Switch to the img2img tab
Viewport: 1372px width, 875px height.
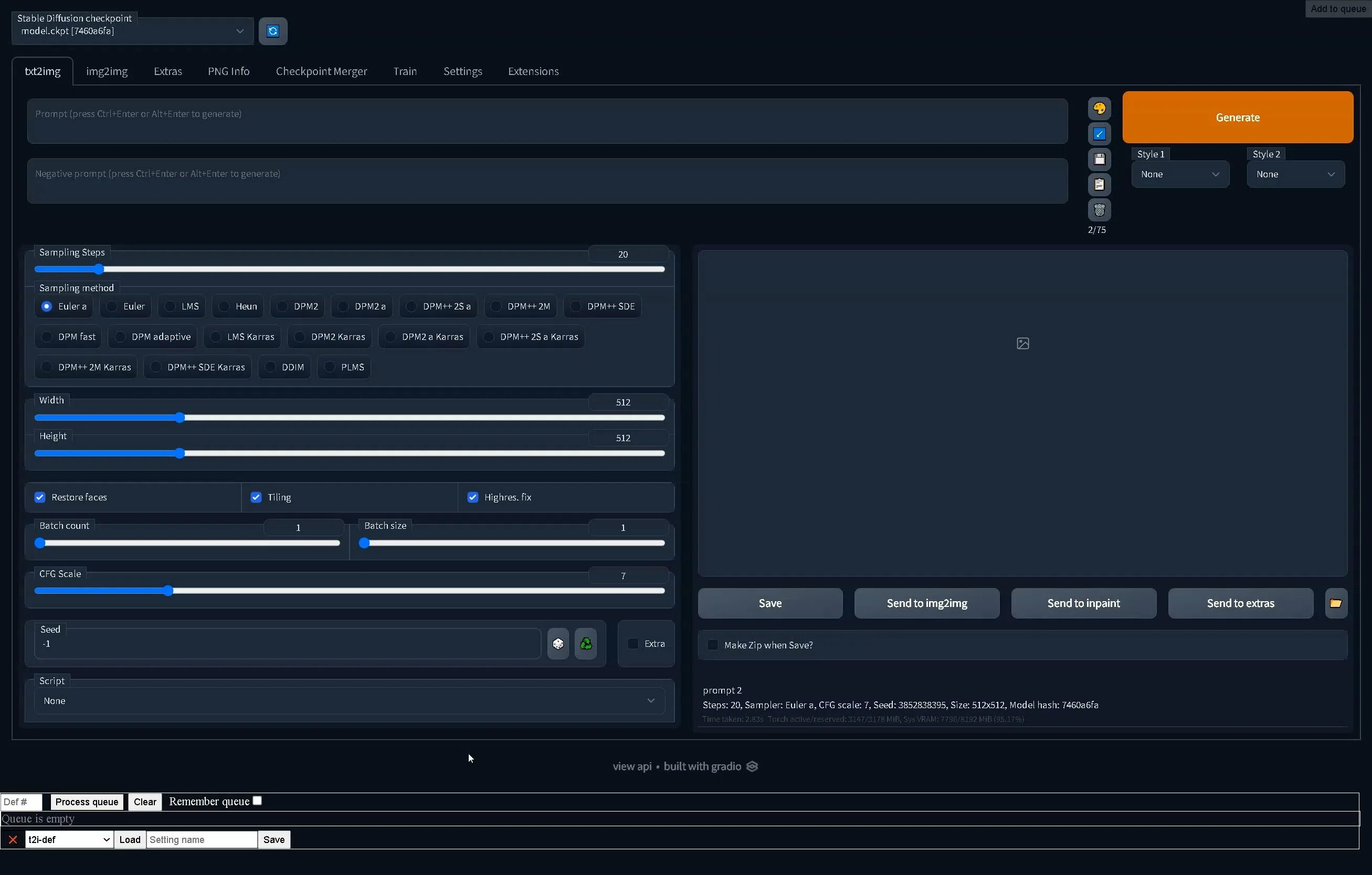pos(107,71)
